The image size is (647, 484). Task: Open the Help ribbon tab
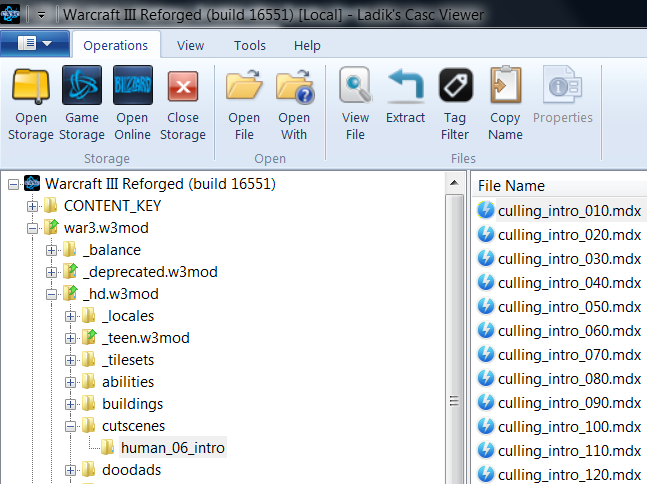307,45
